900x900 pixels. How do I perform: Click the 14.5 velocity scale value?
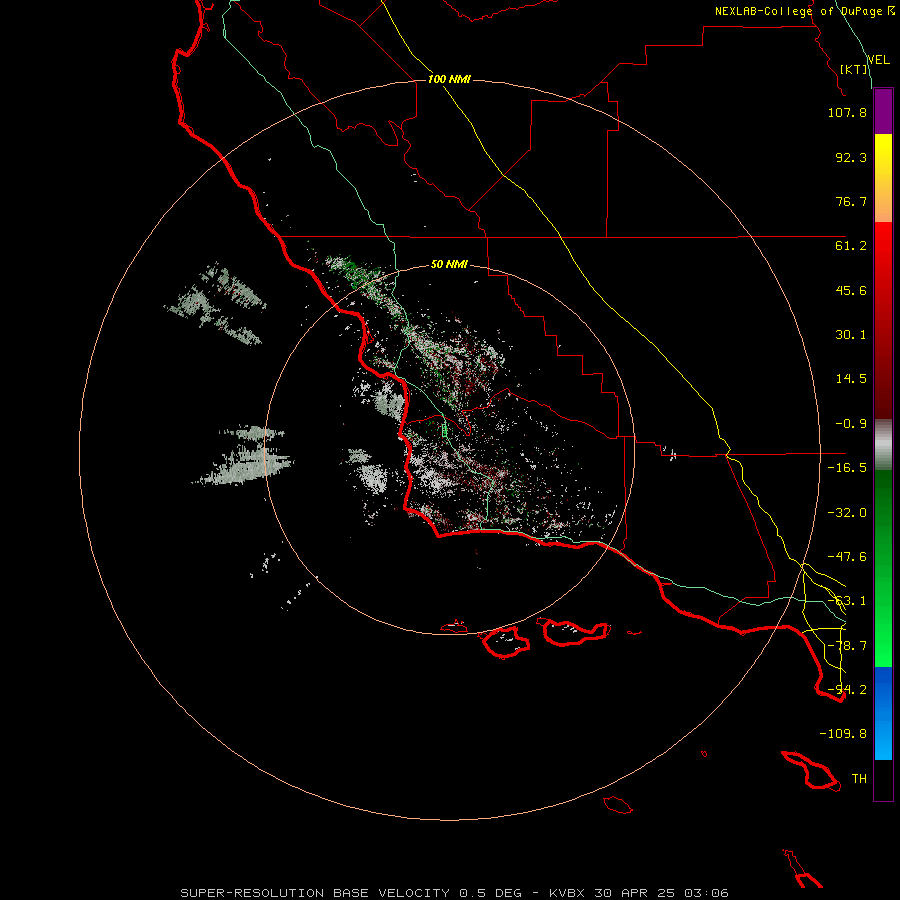pos(851,379)
